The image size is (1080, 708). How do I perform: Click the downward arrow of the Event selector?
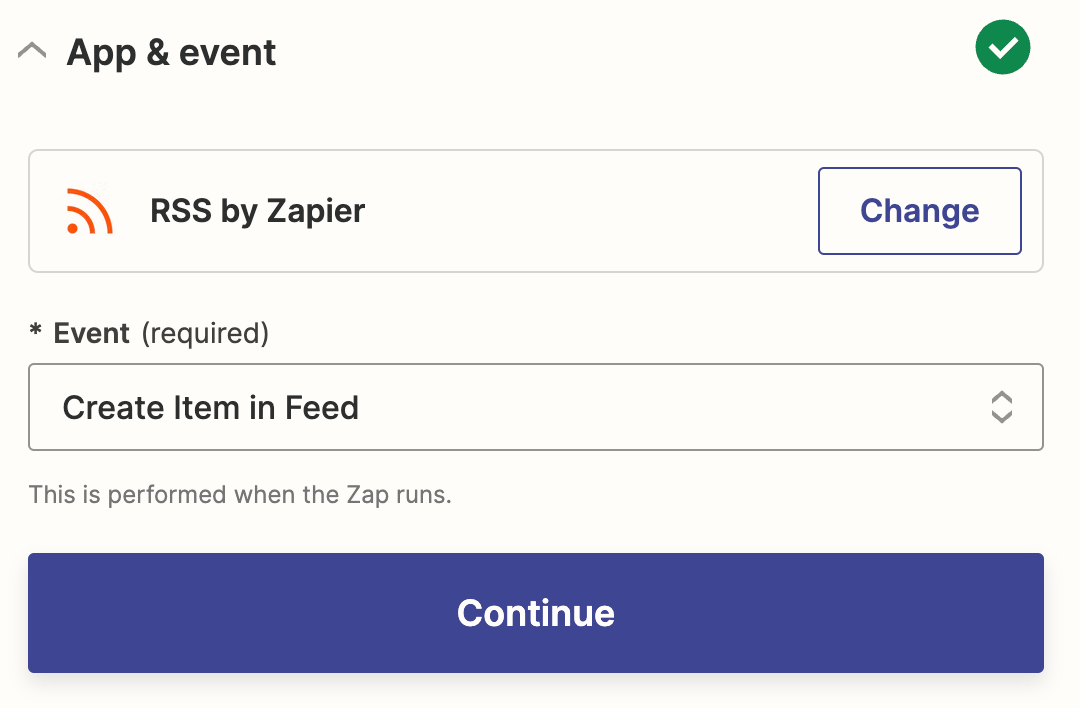[1001, 417]
